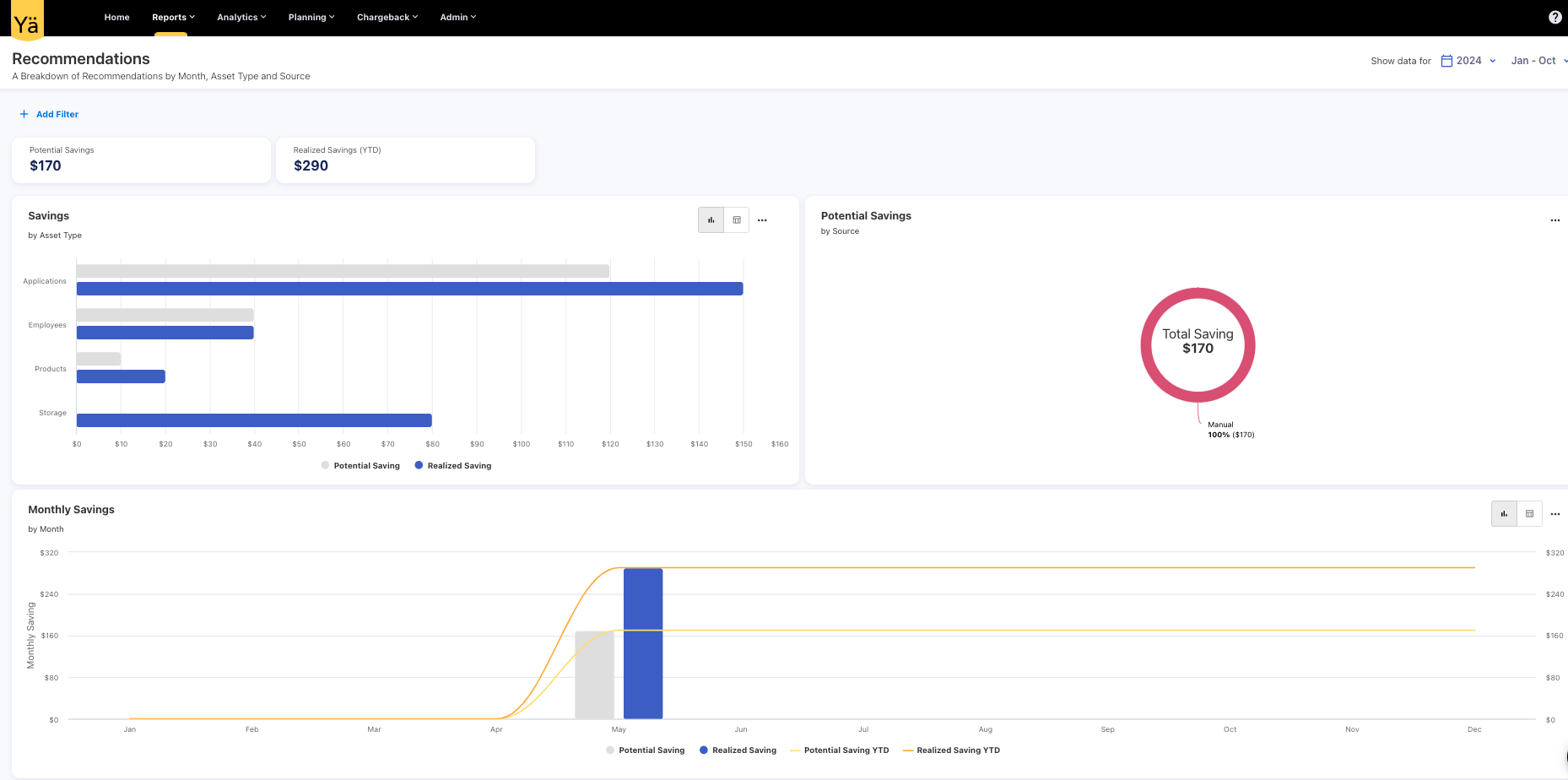Open Savings panel more options menu
The image size is (1568, 780).
click(762, 220)
